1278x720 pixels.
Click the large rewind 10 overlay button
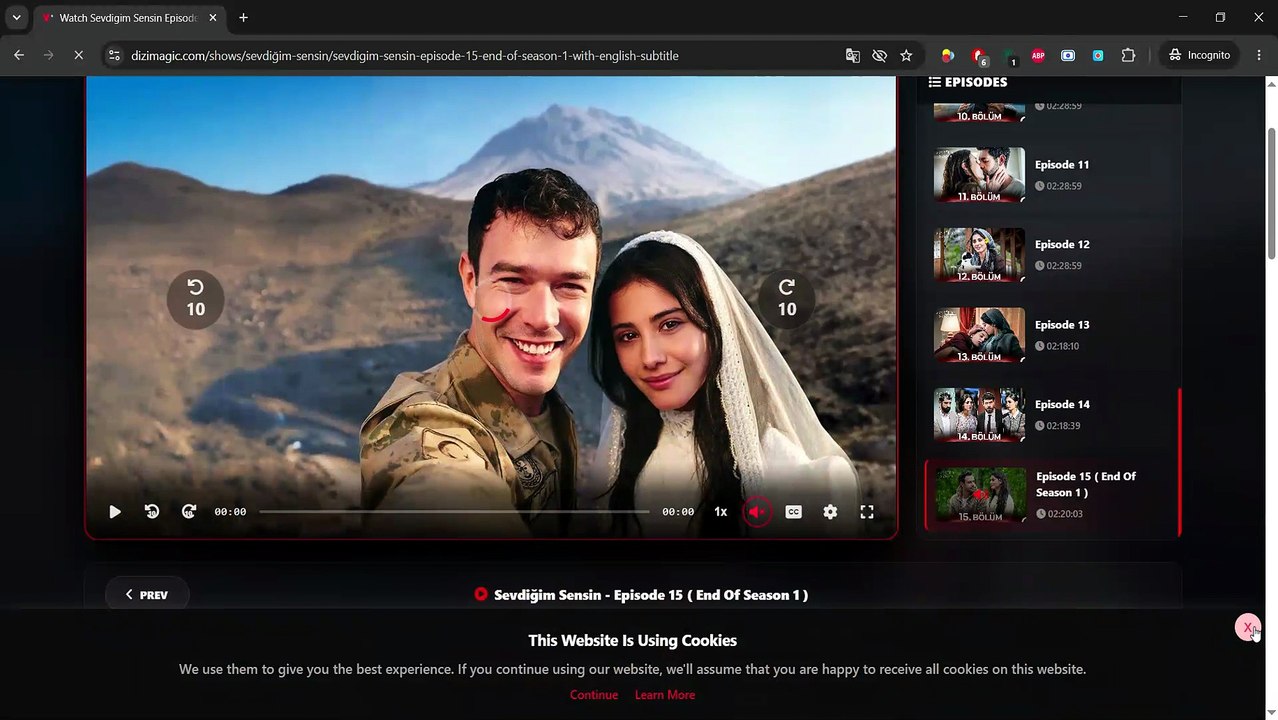pyautogui.click(x=196, y=299)
